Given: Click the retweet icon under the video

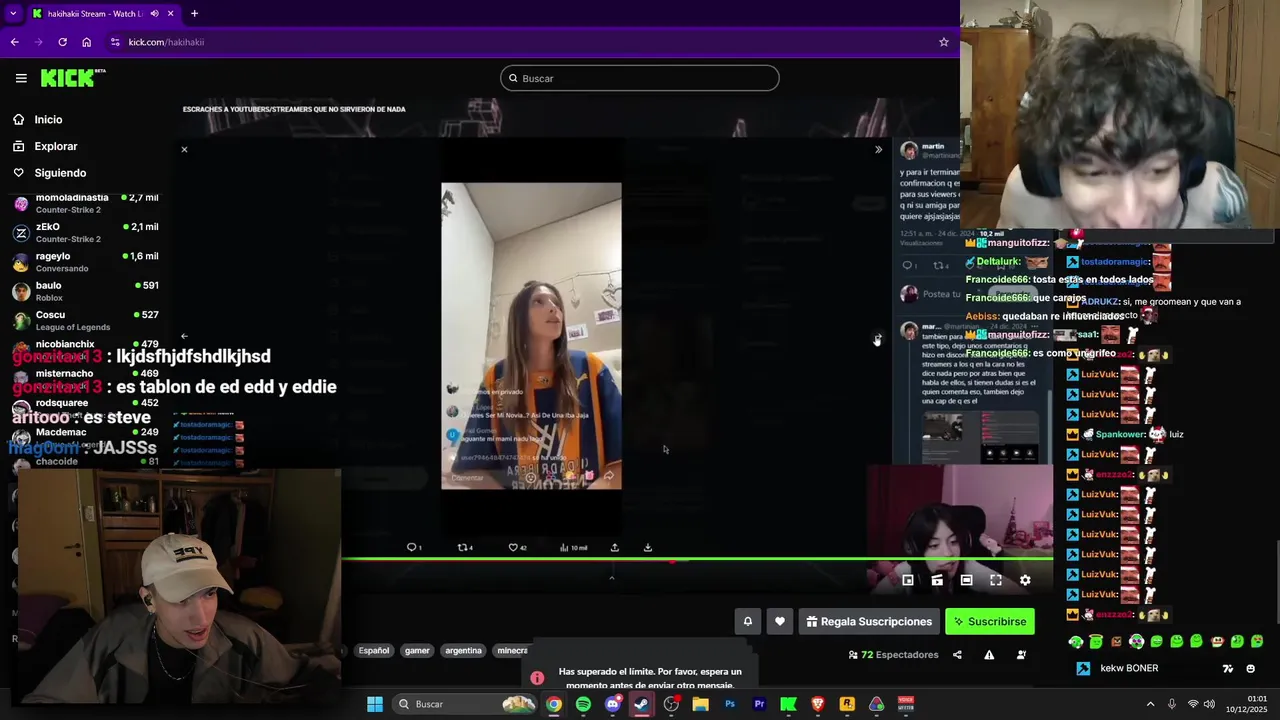Looking at the screenshot, I should 463,547.
